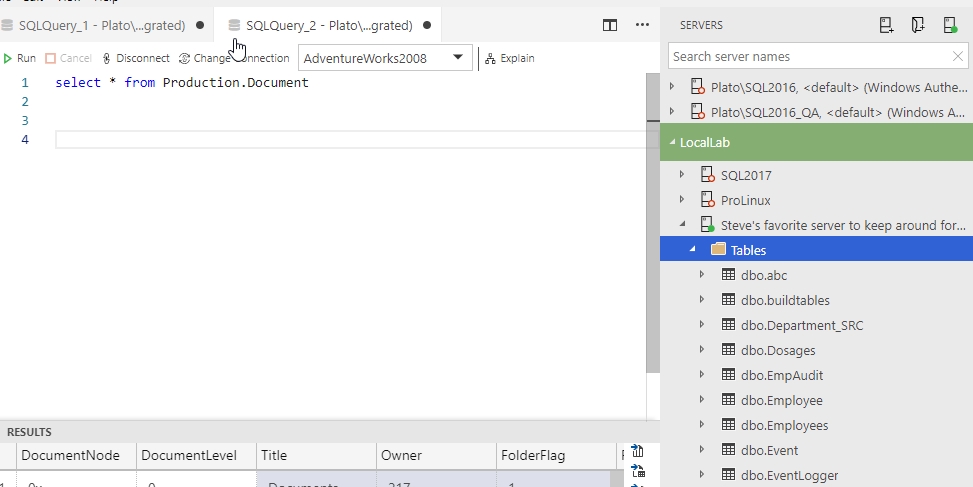Click the dbo.Department_SRC table icon
The height and width of the screenshot is (487, 973).
729,324
